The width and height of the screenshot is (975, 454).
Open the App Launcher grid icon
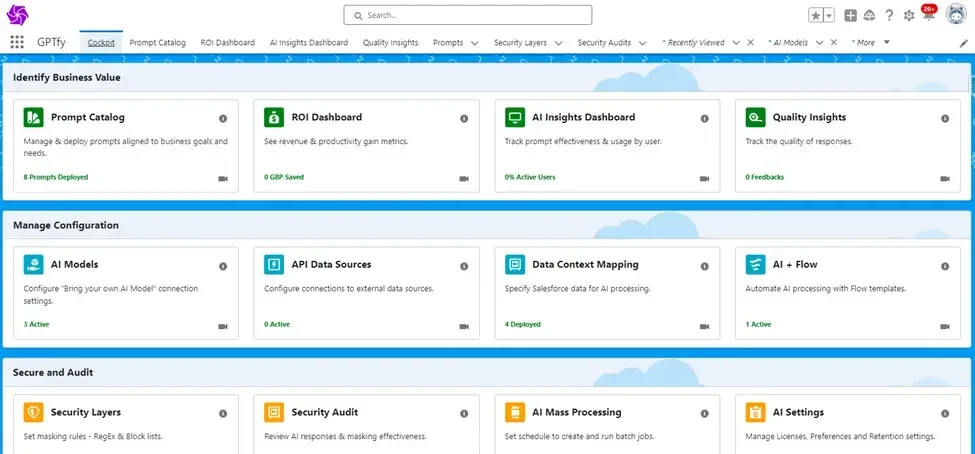[17, 43]
